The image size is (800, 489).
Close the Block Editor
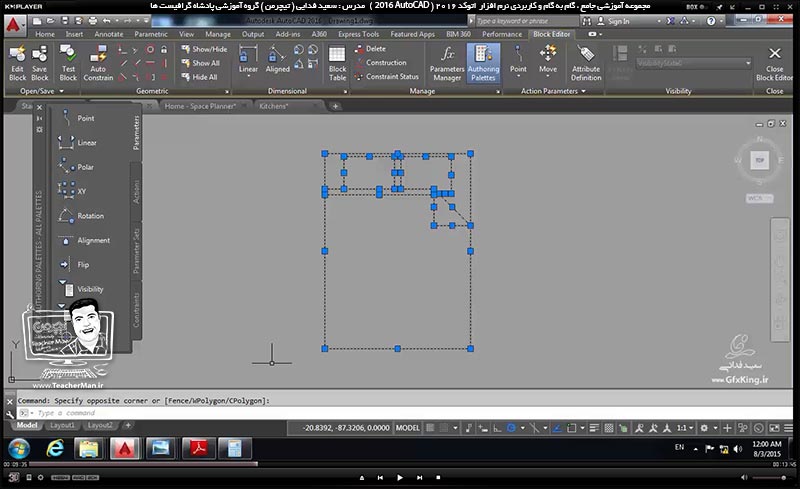click(x=774, y=63)
